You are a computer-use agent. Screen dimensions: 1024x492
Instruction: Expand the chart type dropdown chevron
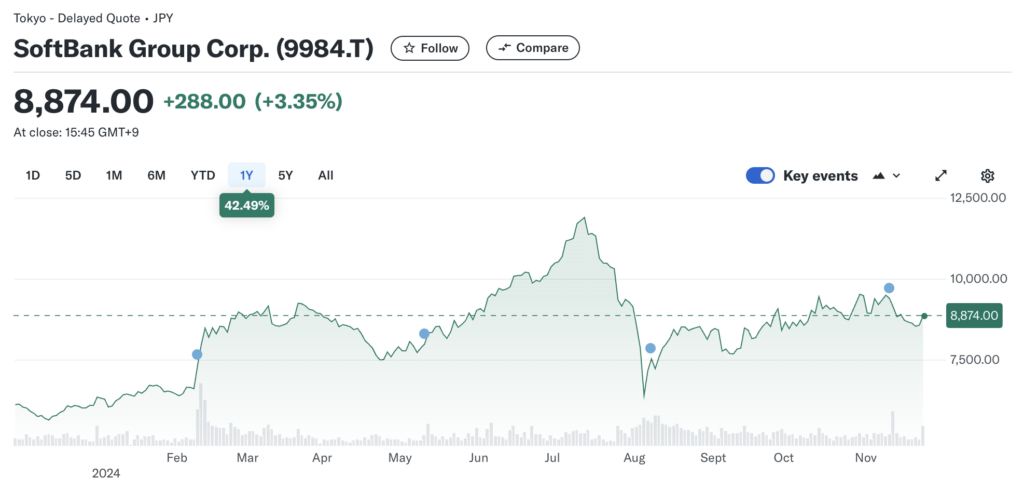(x=896, y=175)
